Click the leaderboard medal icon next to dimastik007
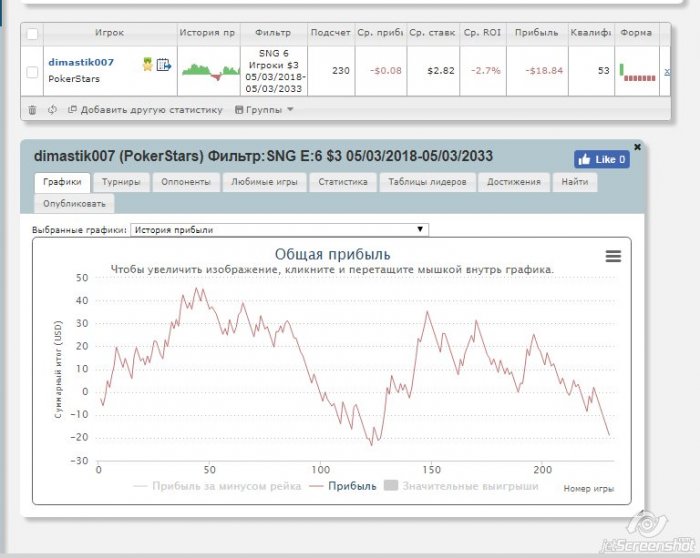Image resolution: width=700 pixels, height=558 pixels. click(147, 64)
